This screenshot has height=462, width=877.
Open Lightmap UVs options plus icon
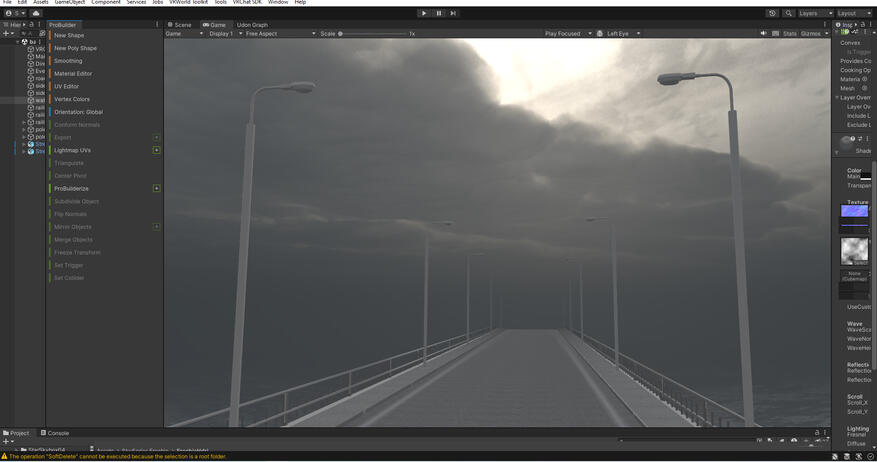tap(156, 150)
